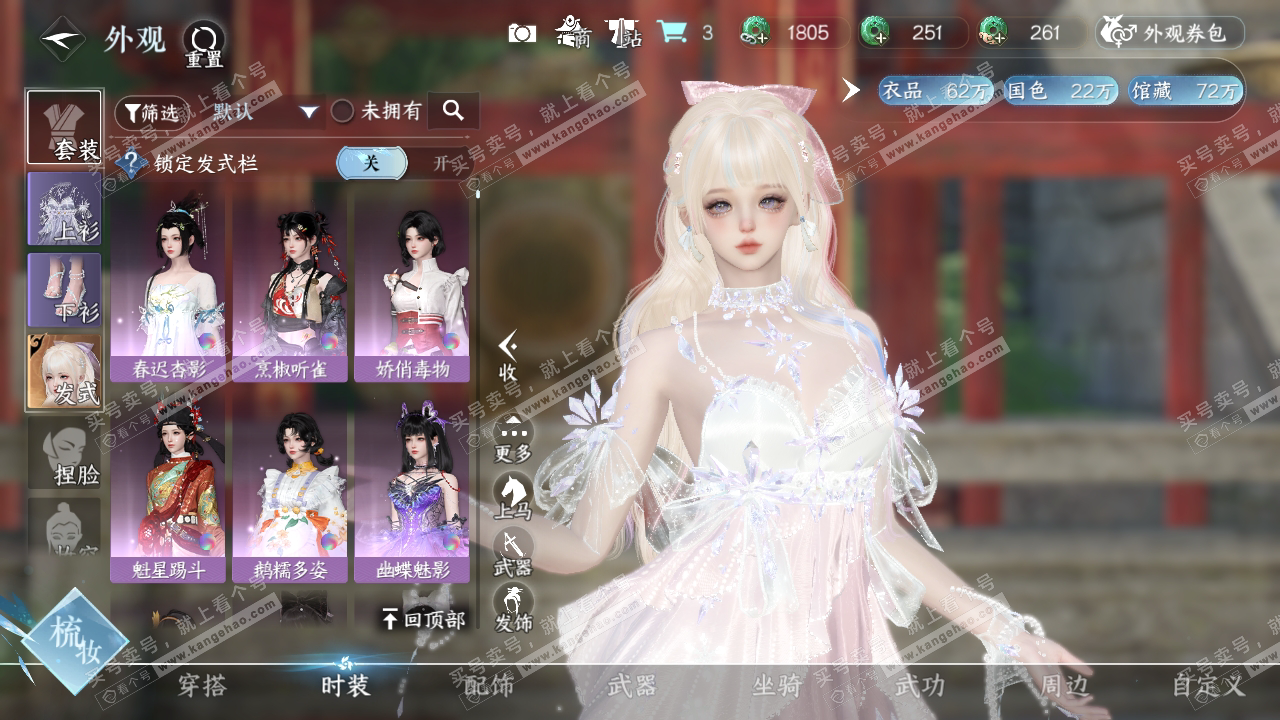Select the 上衫 top category
This screenshot has width=1280, height=720.
pyautogui.click(x=65, y=208)
